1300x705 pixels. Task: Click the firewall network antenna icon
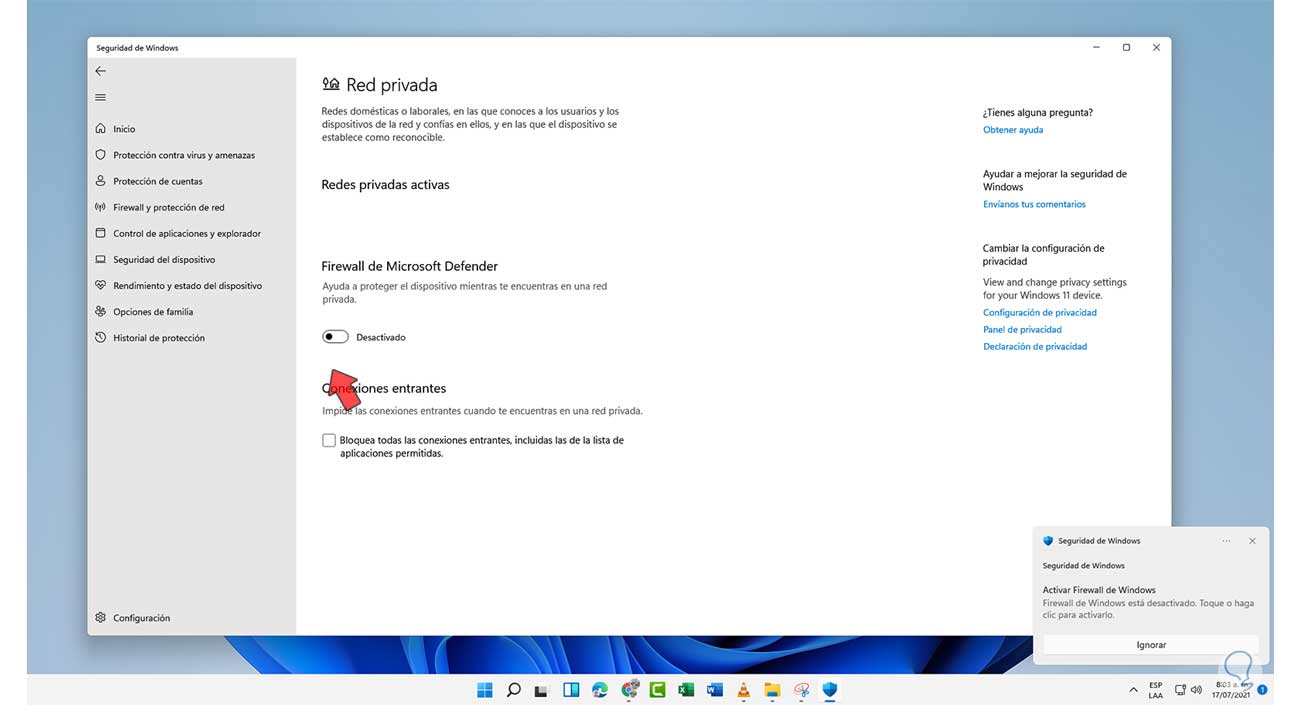click(100, 207)
